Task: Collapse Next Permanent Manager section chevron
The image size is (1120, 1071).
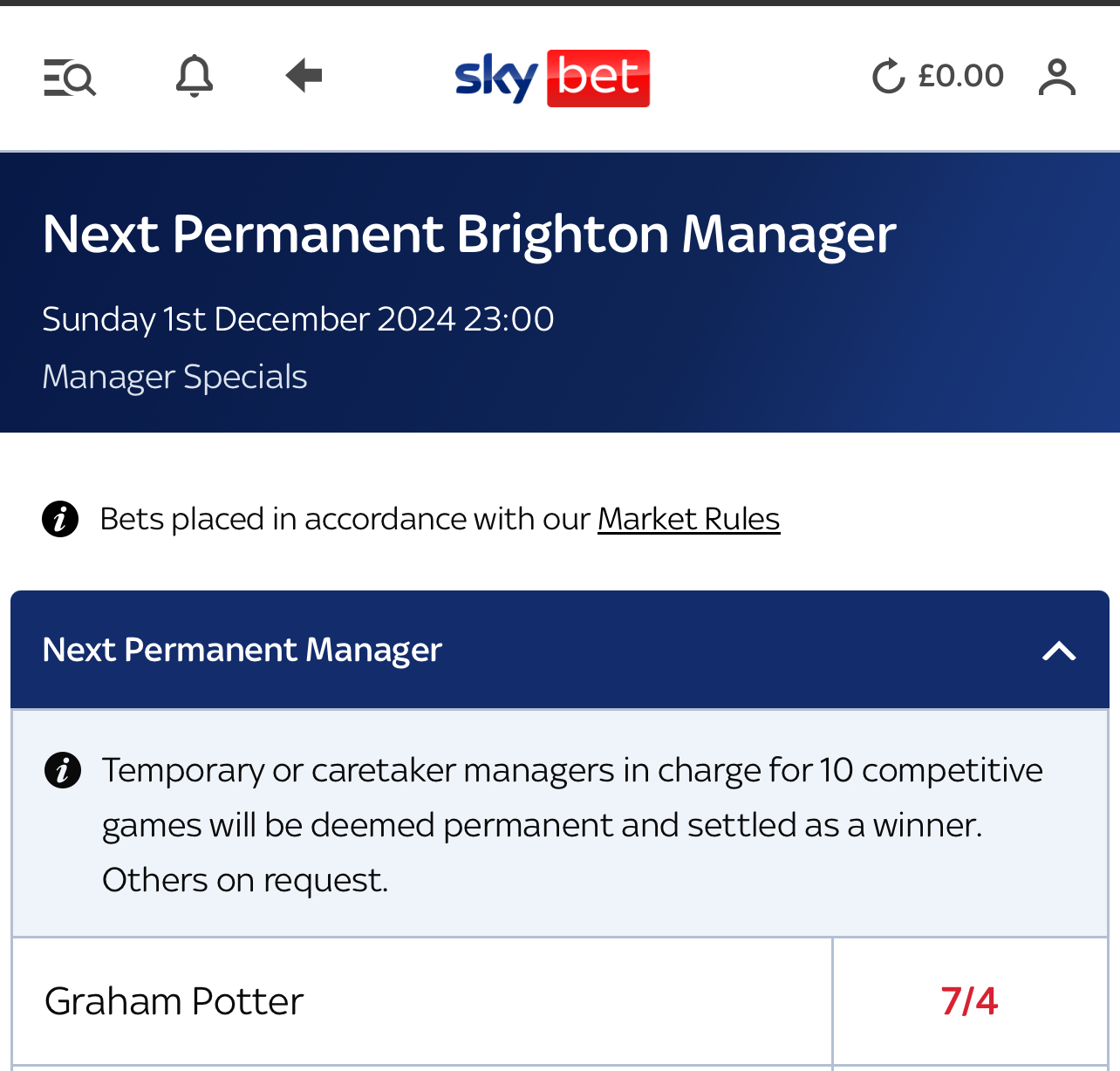Action: click(1059, 651)
